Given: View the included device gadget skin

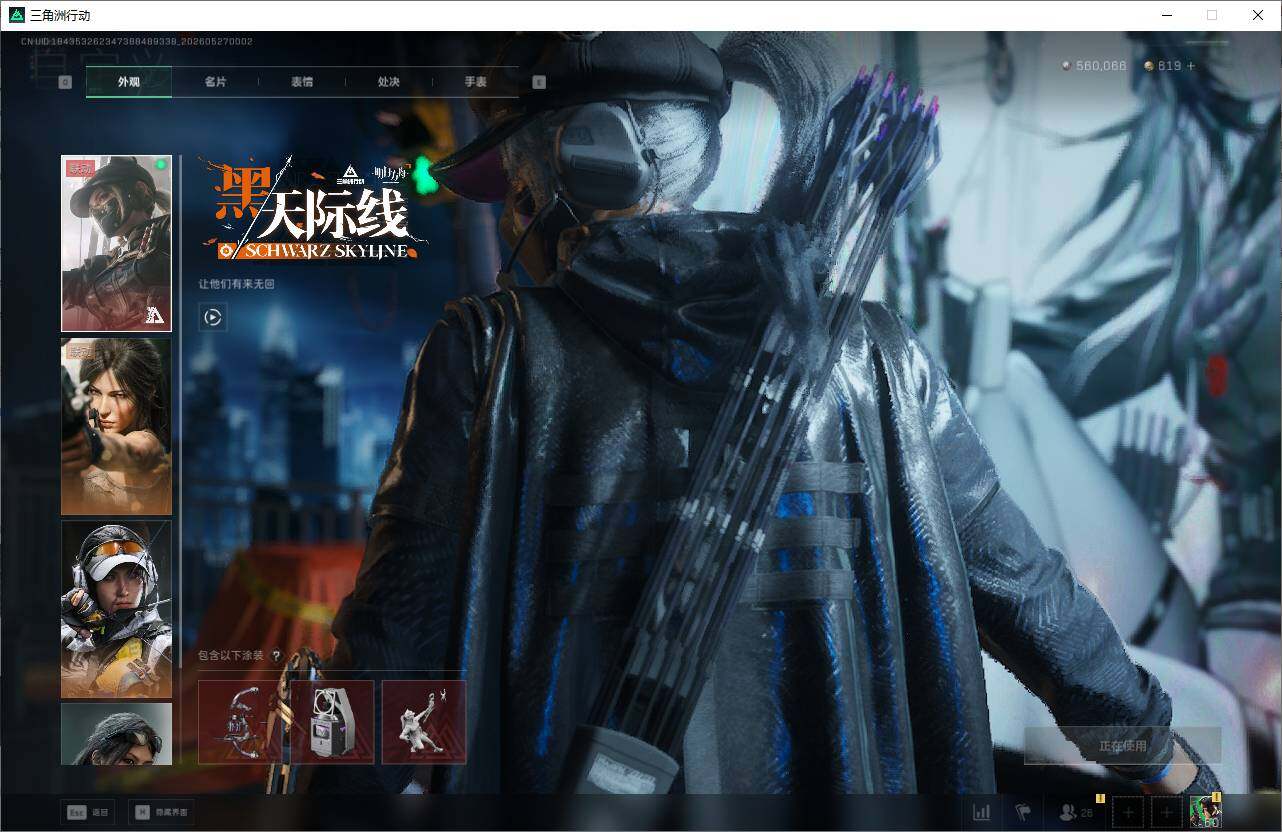Looking at the screenshot, I should click(332, 722).
